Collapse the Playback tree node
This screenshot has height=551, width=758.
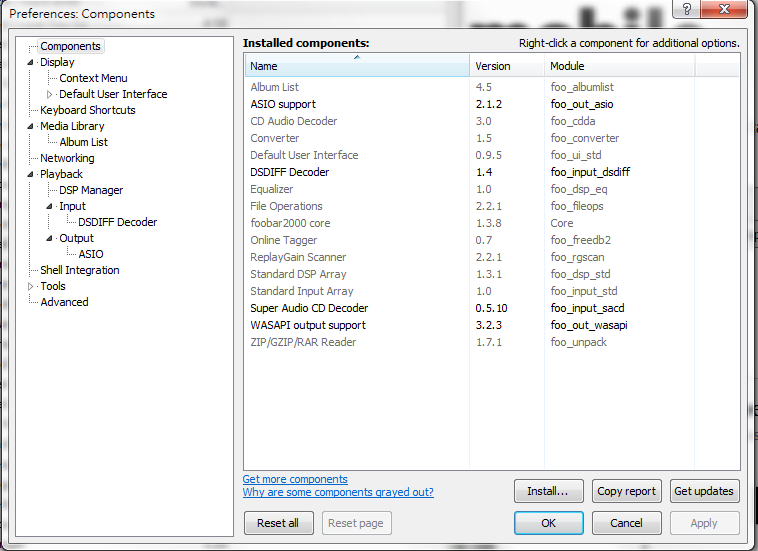tap(30, 174)
